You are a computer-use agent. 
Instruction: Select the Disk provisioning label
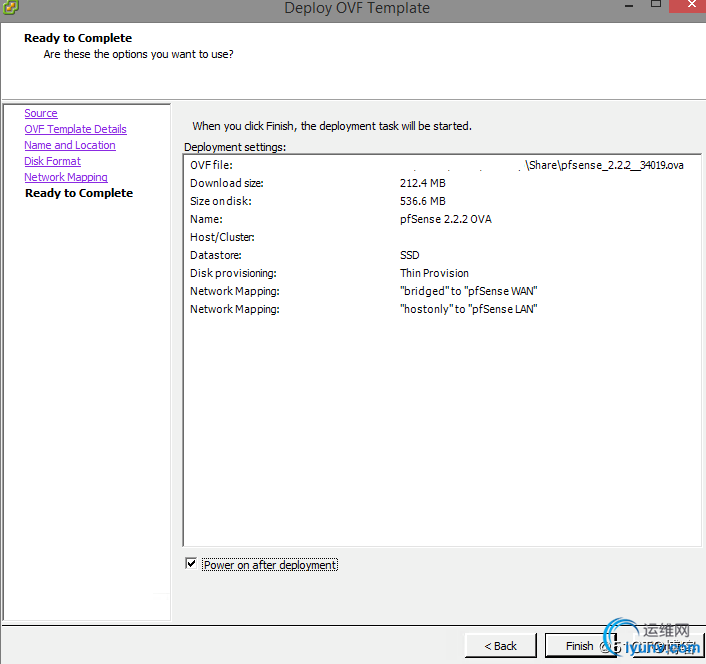pos(233,273)
